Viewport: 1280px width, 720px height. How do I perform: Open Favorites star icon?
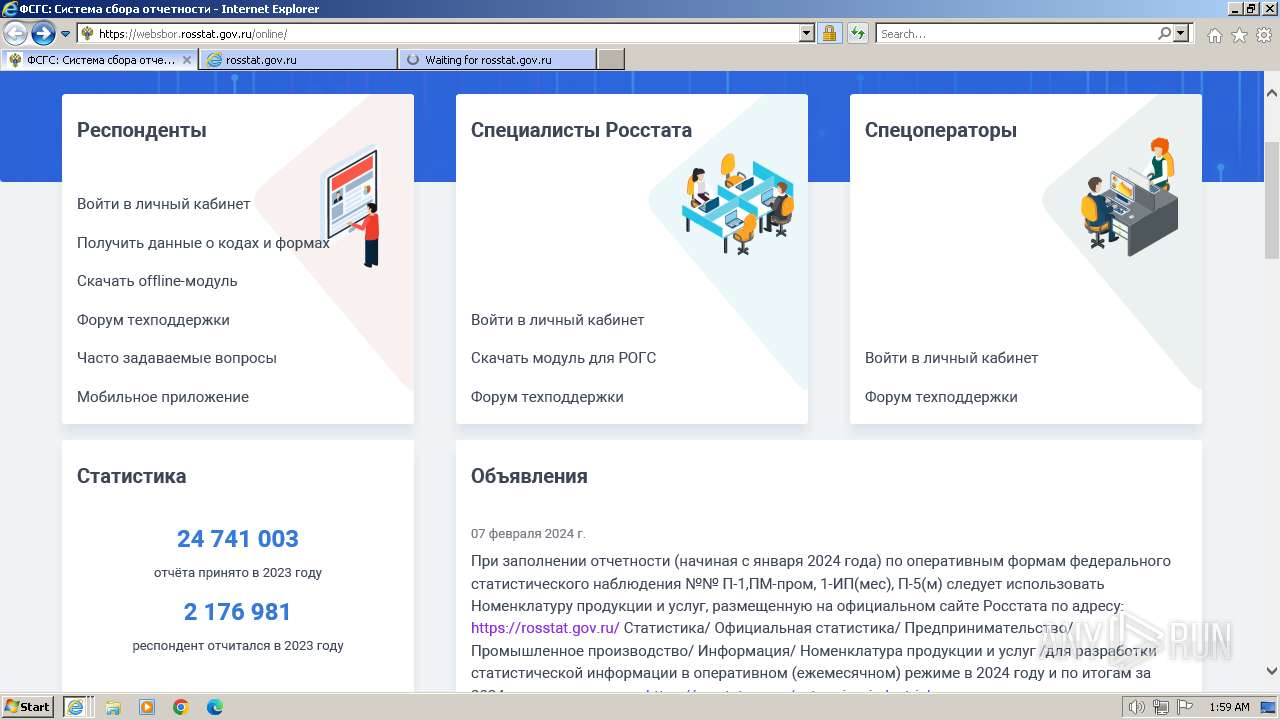[x=1239, y=35]
